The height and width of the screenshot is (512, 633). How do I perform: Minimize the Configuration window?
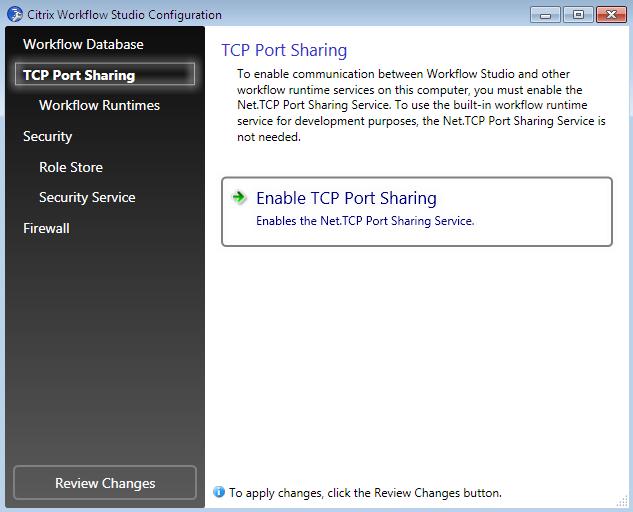click(545, 15)
